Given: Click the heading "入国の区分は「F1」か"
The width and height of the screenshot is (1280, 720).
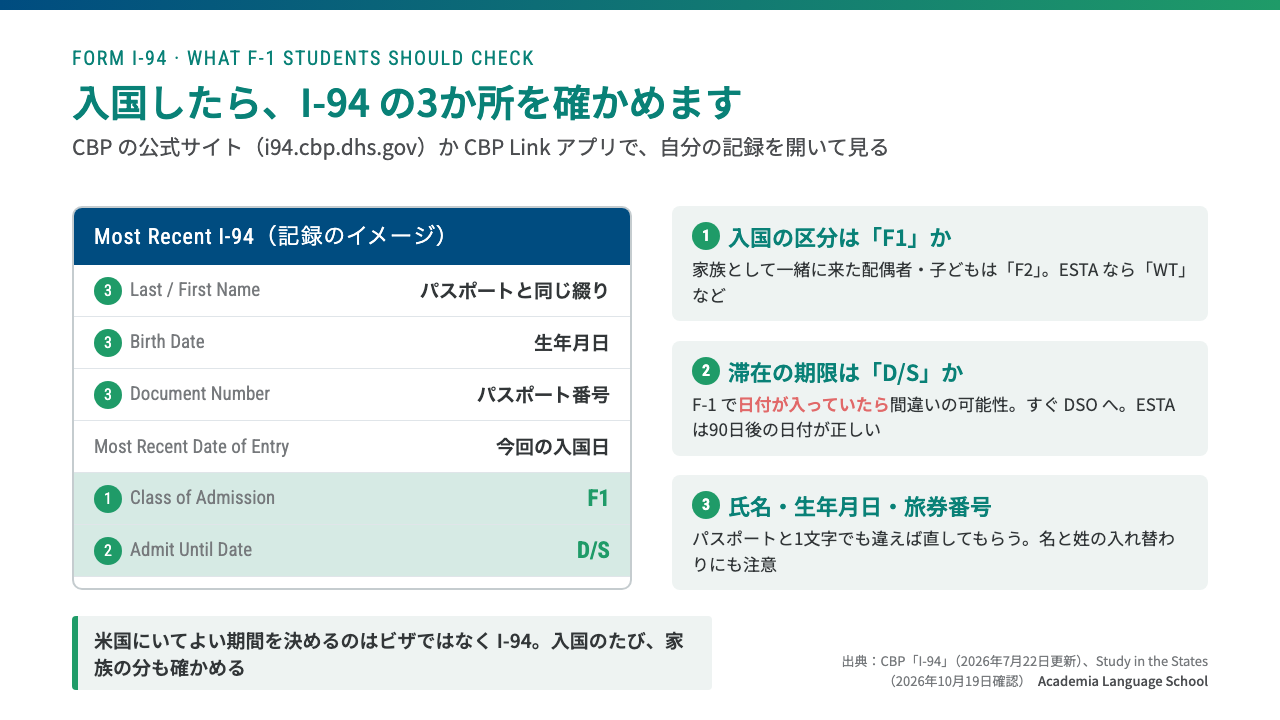Looking at the screenshot, I should [840, 237].
